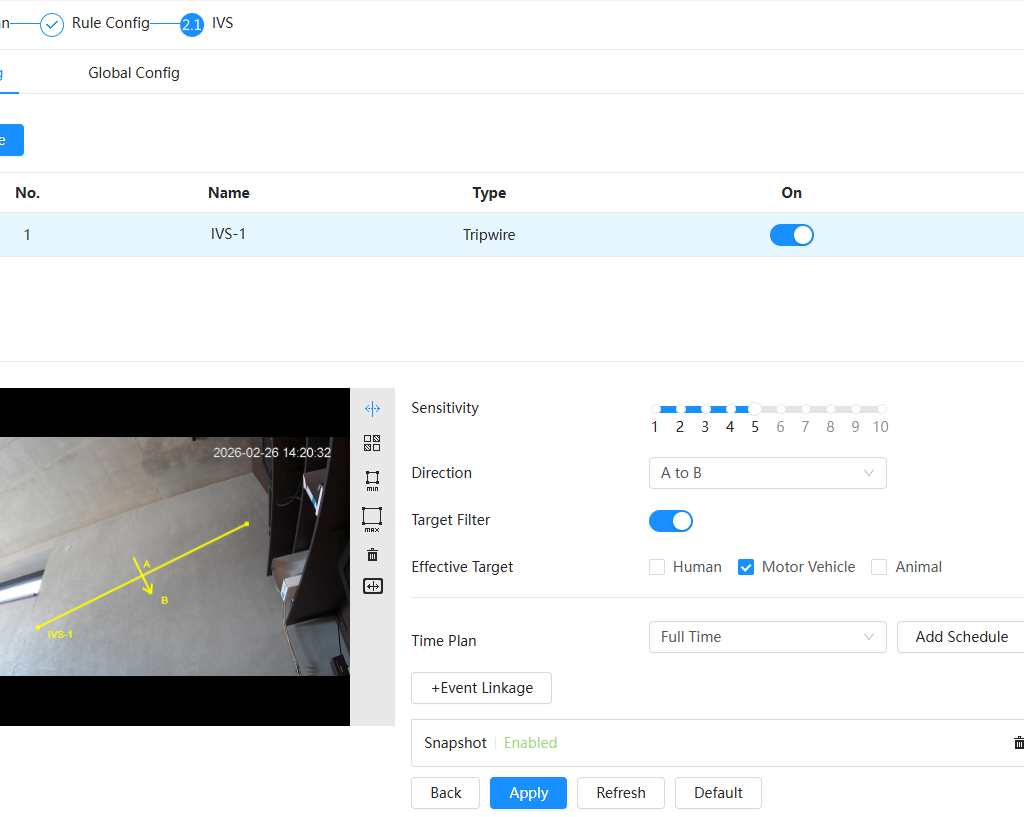The width and height of the screenshot is (1024, 817).
Task: Select the tripwire line drawing tool
Action: point(372,409)
